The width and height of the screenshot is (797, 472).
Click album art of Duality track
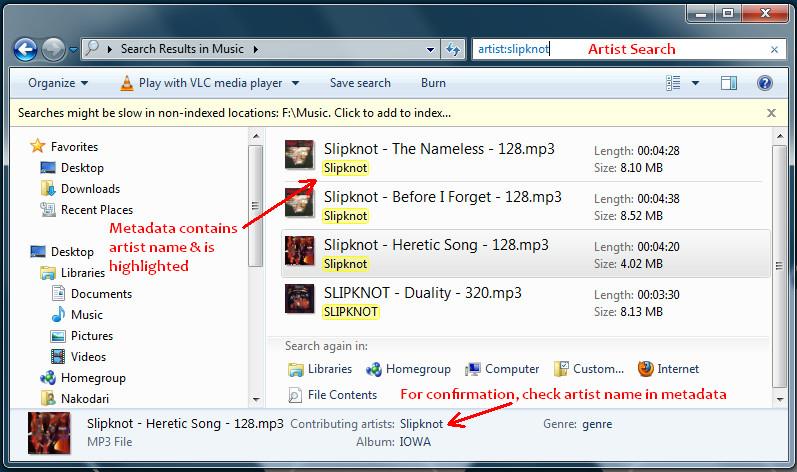tap(299, 298)
